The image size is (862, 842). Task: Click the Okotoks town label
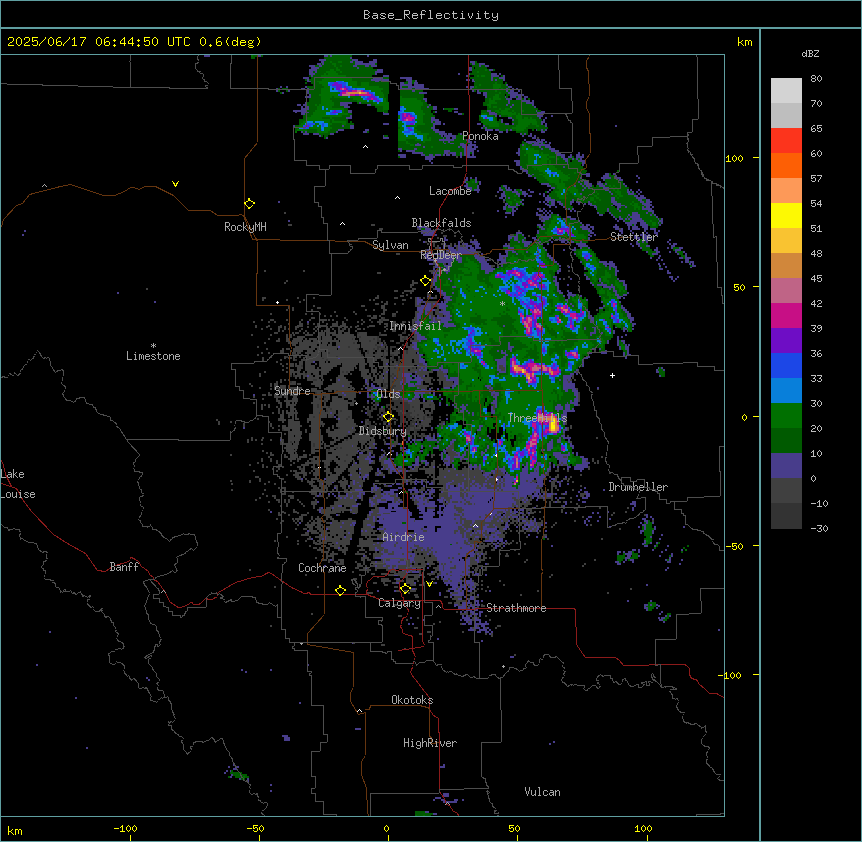point(412,700)
